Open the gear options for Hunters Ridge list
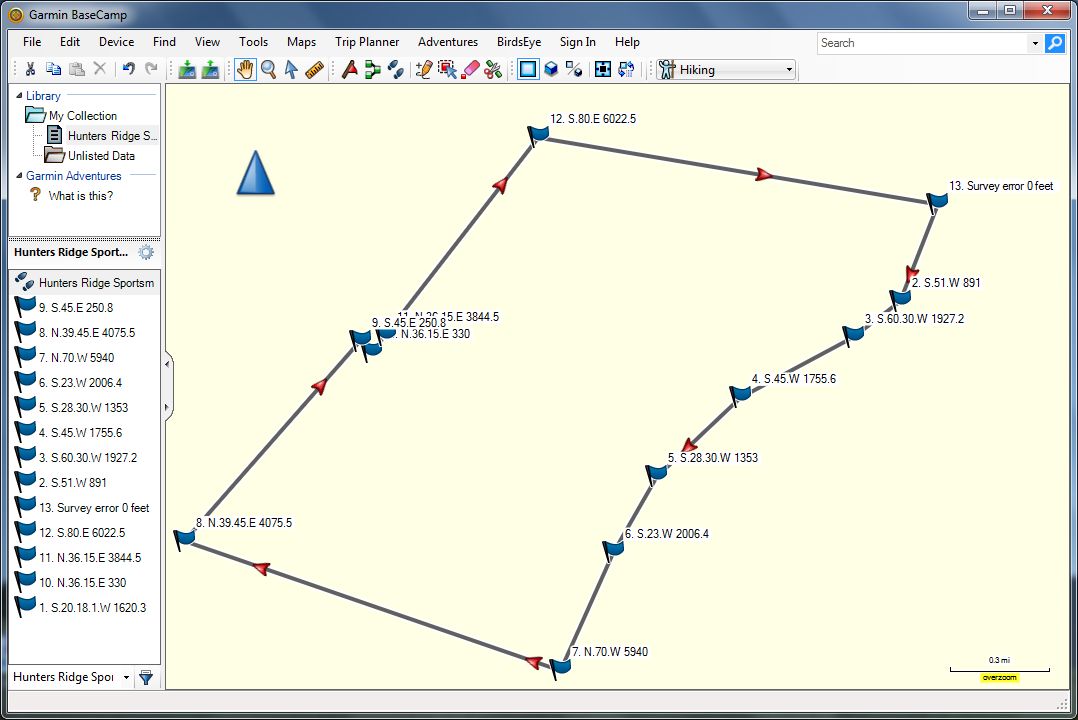 click(x=146, y=252)
